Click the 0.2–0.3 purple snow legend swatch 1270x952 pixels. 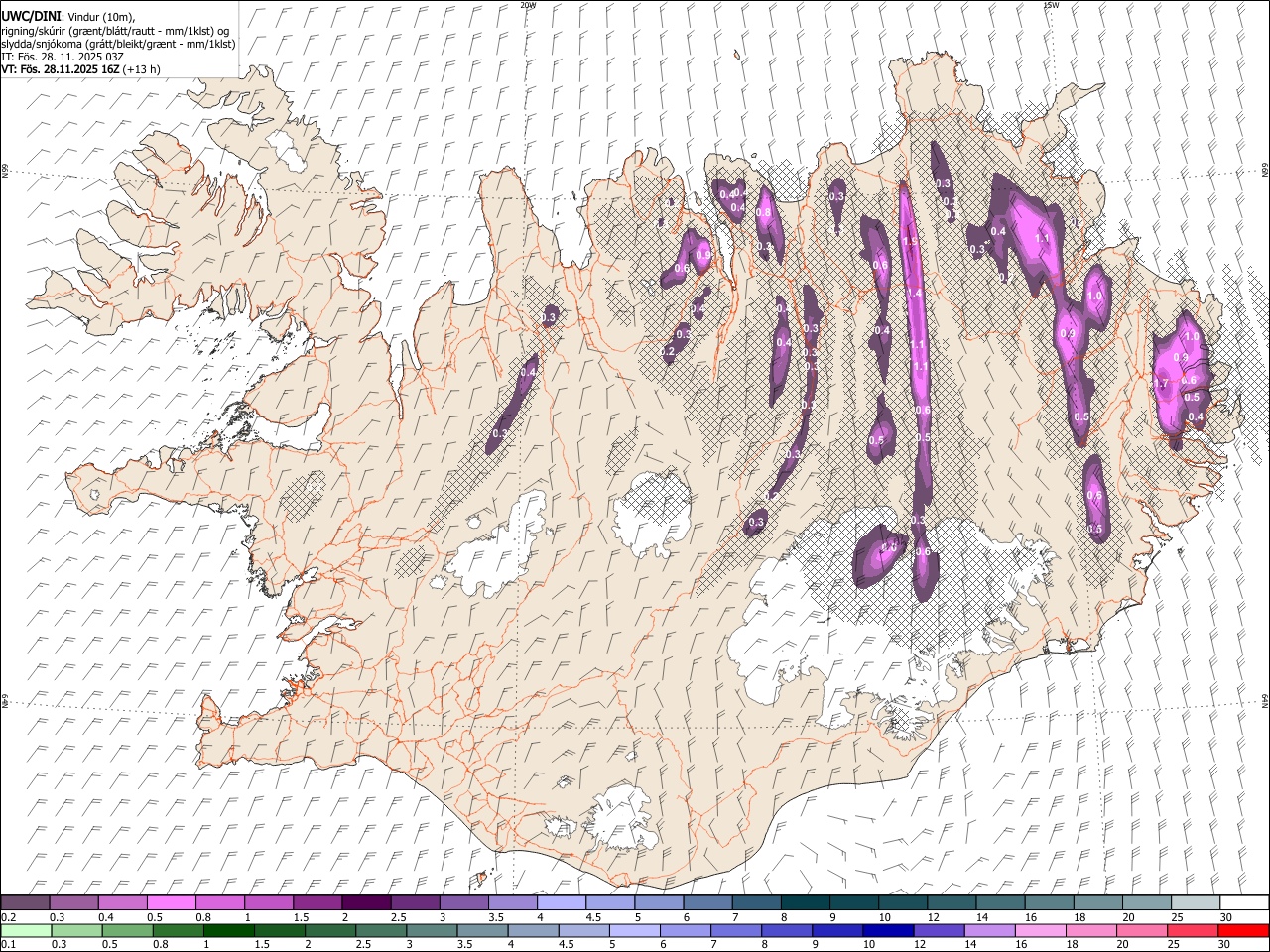tap(26, 902)
